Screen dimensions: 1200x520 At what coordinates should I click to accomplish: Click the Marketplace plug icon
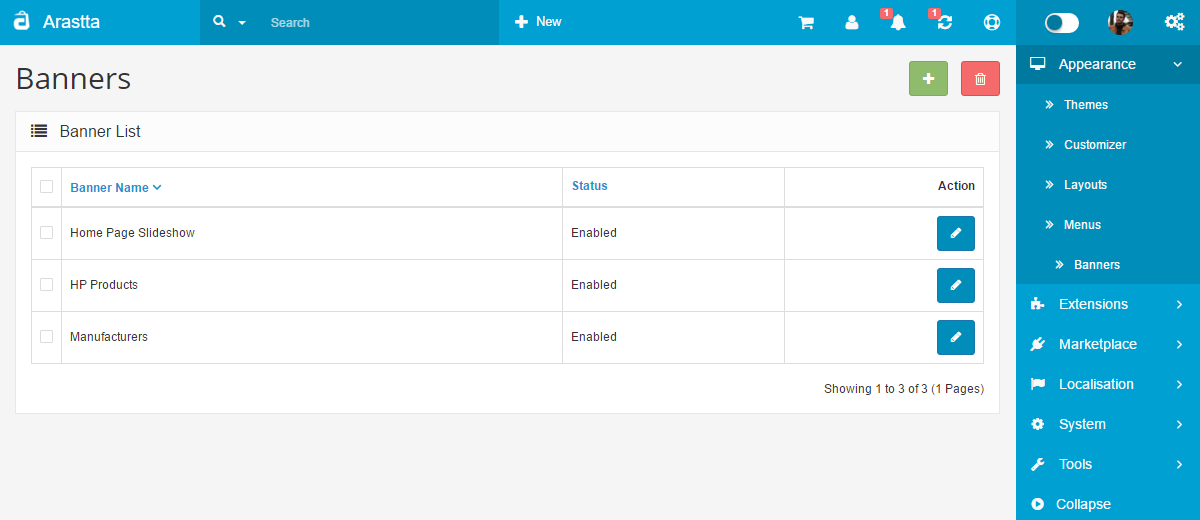pyautogui.click(x=1038, y=344)
